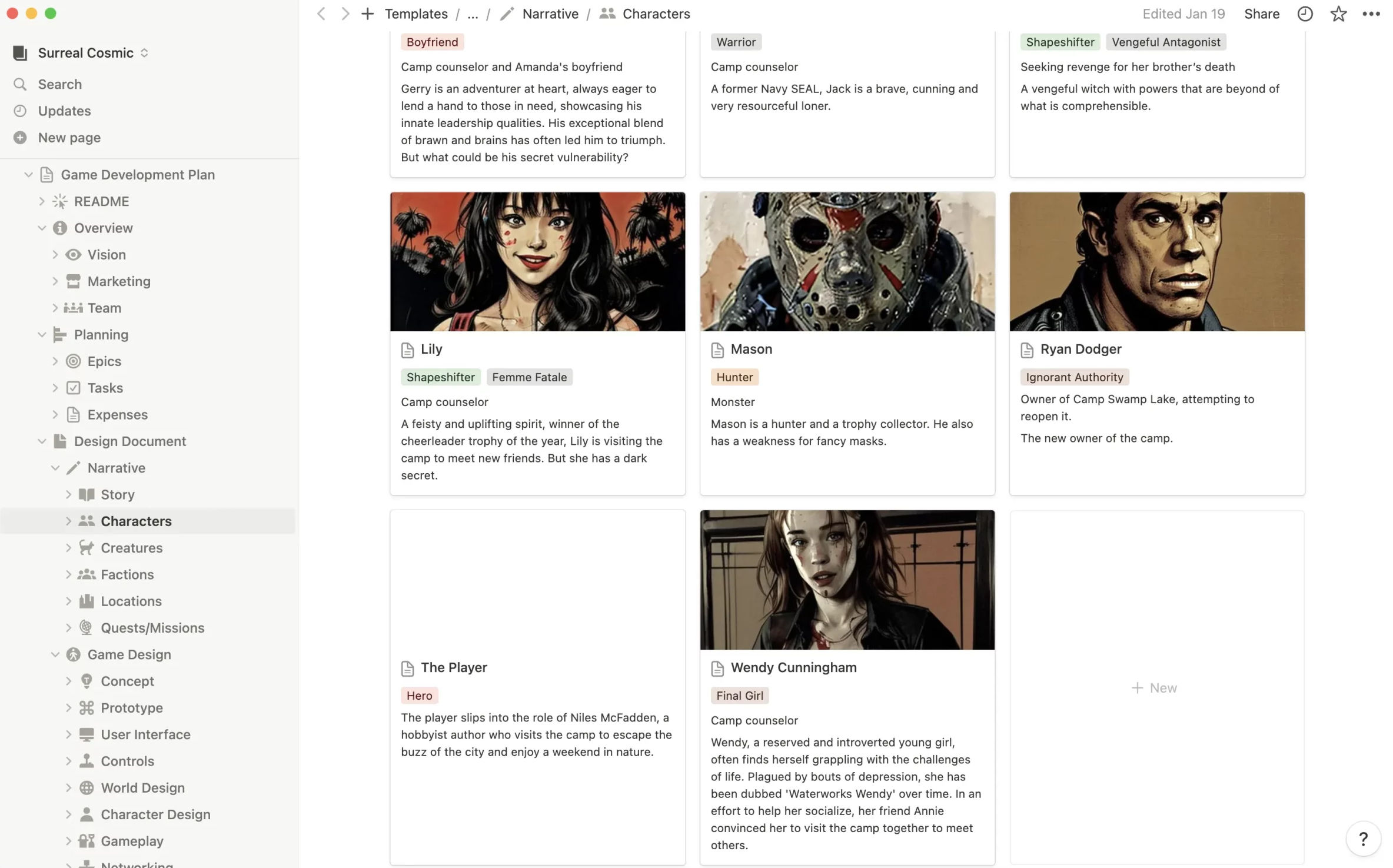Click the Search magnifier in sidebar

point(20,84)
